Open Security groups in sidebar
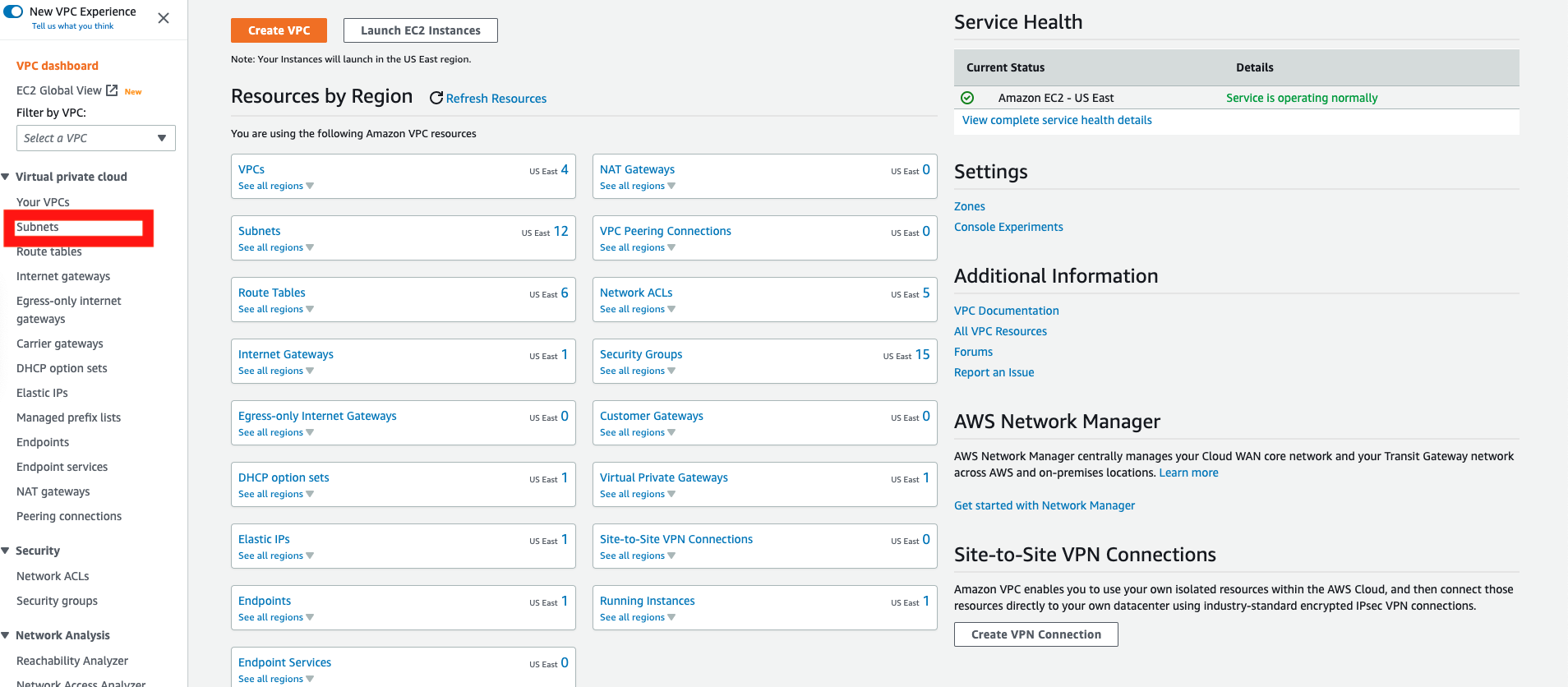The width and height of the screenshot is (1568, 687). (57, 601)
